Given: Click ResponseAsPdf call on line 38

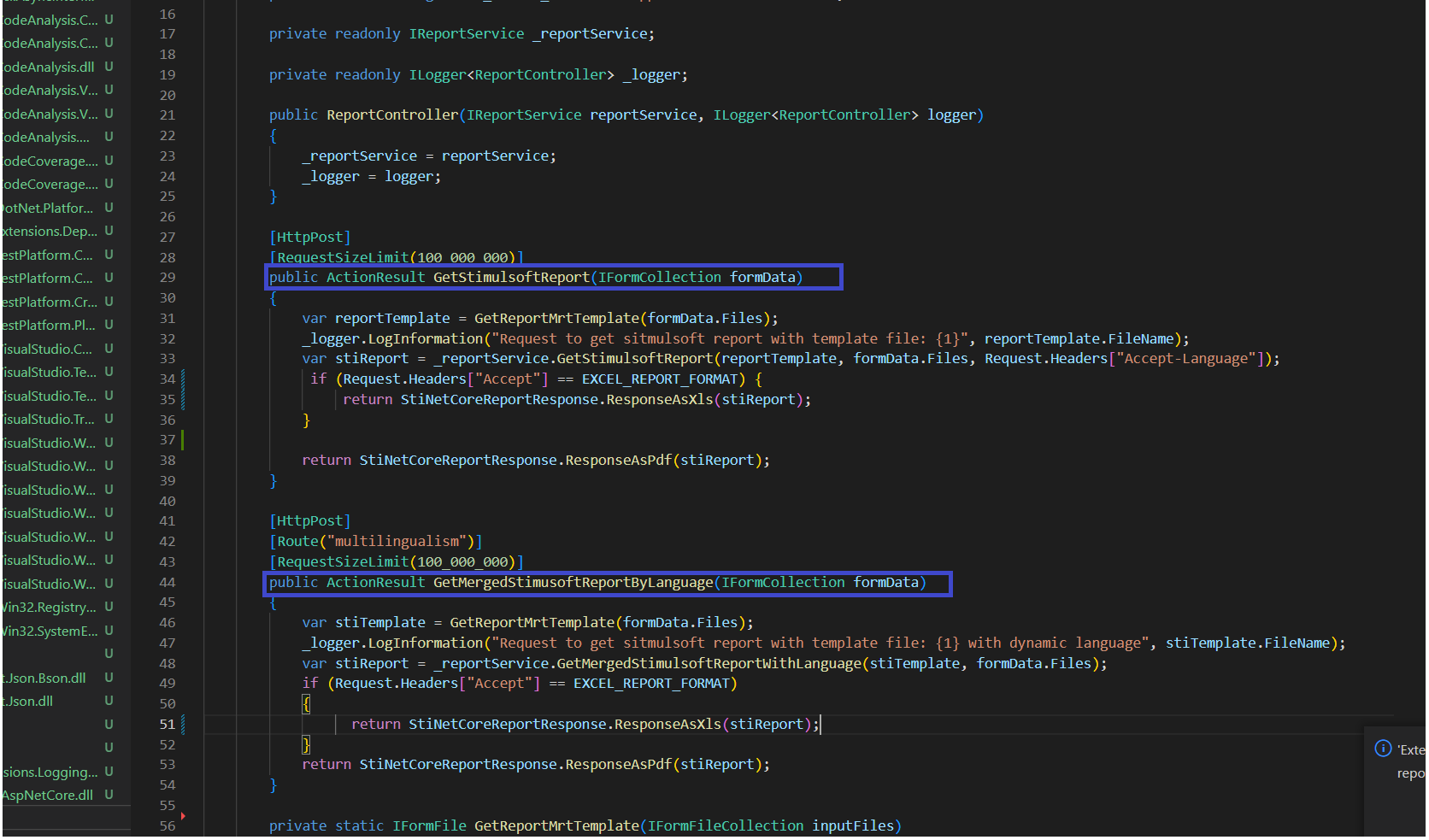Looking at the screenshot, I should tap(619, 461).
